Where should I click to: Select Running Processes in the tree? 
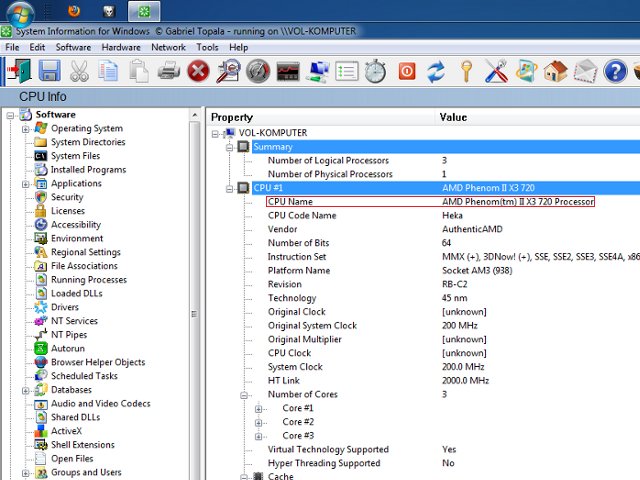tap(89, 280)
